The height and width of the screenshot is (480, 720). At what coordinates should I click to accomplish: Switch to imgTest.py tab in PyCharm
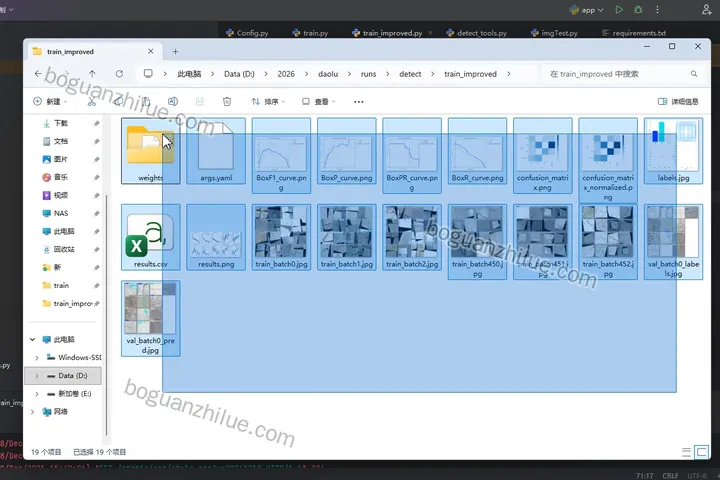click(554, 33)
